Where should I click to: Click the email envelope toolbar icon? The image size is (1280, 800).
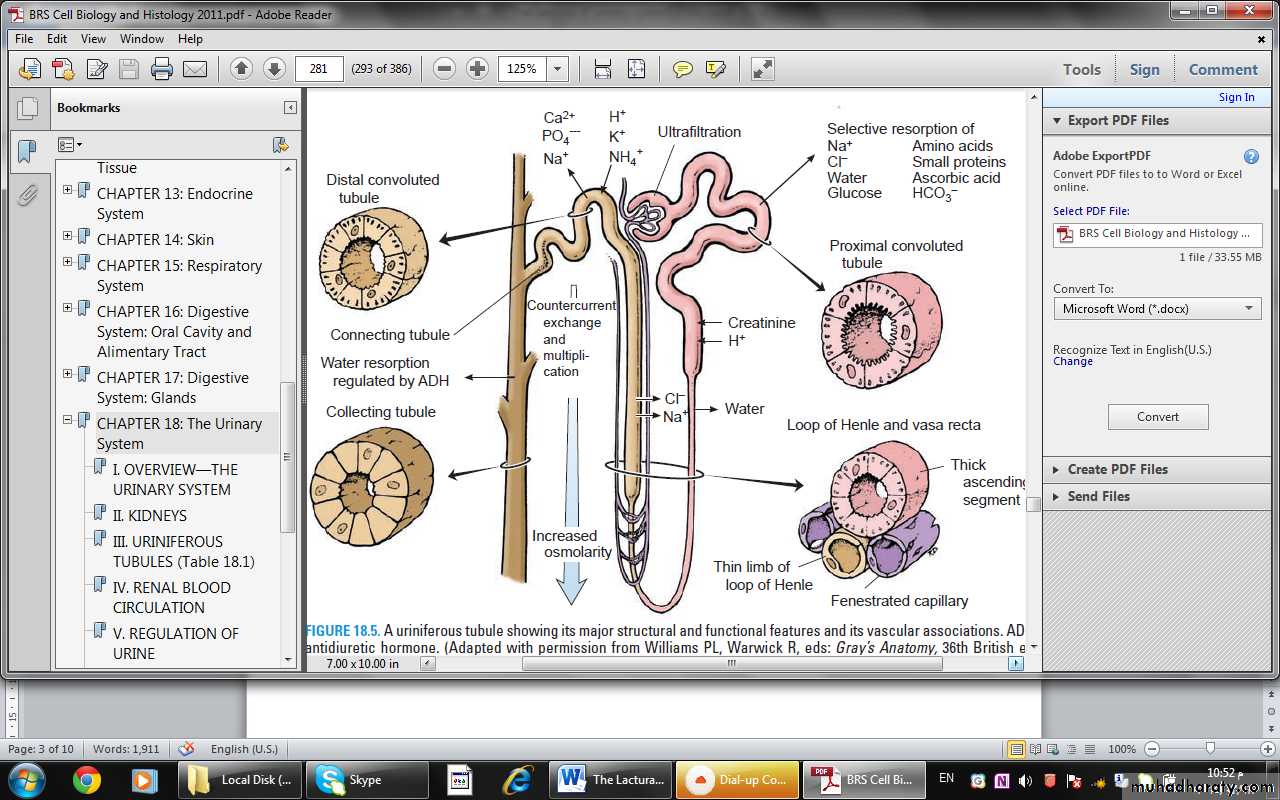(195, 69)
